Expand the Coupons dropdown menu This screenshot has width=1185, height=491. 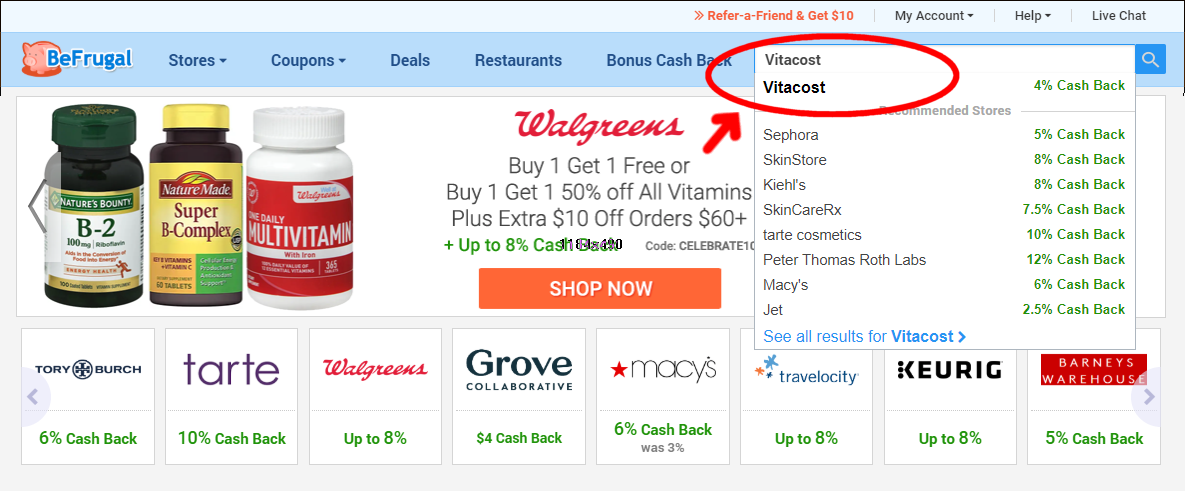(308, 60)
